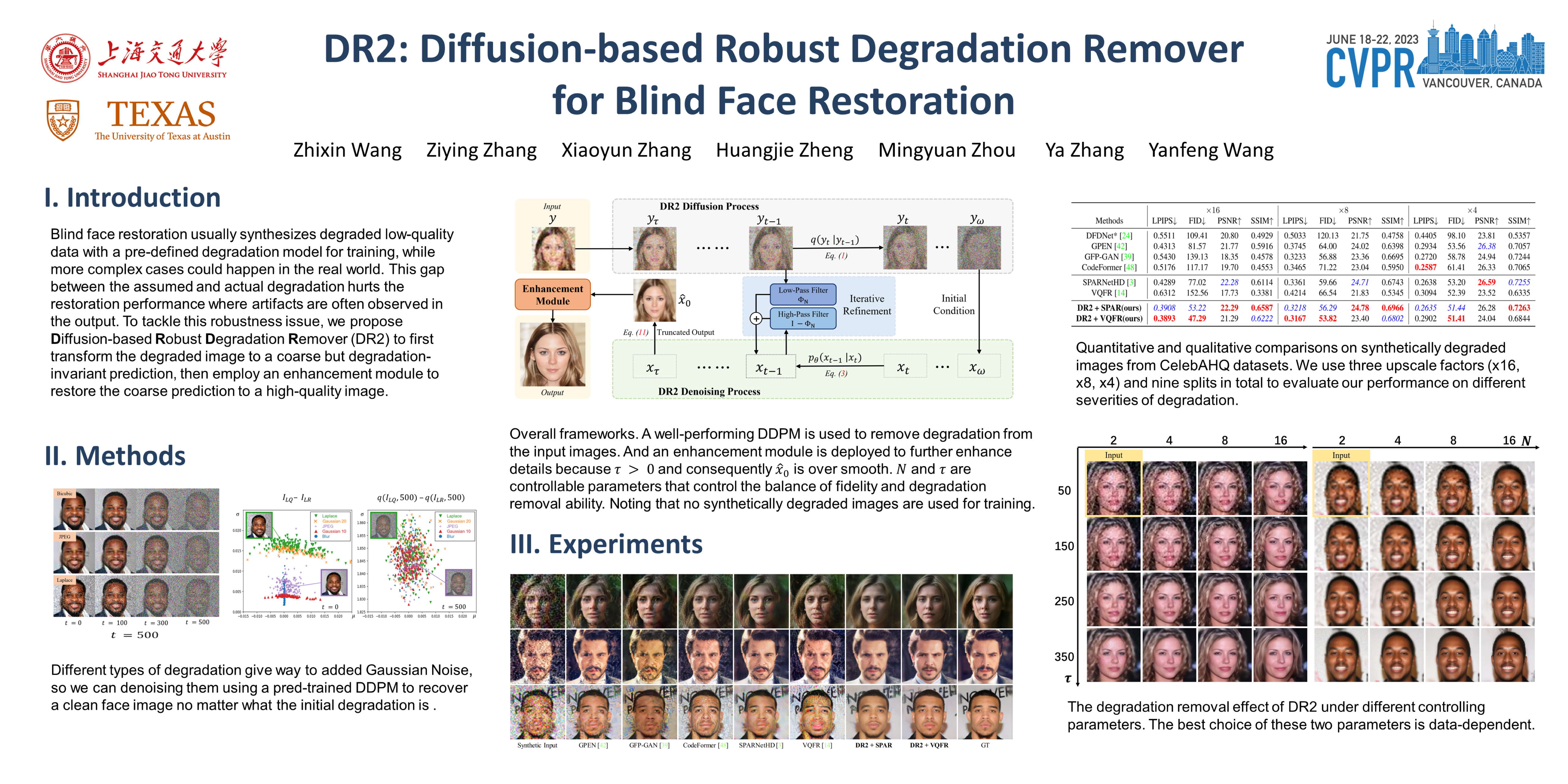Click the Low-Pass Filter block
Image resolution: width=1568 pixels, height=784 pixels.
pyautogui.click(x=802, y=295)
